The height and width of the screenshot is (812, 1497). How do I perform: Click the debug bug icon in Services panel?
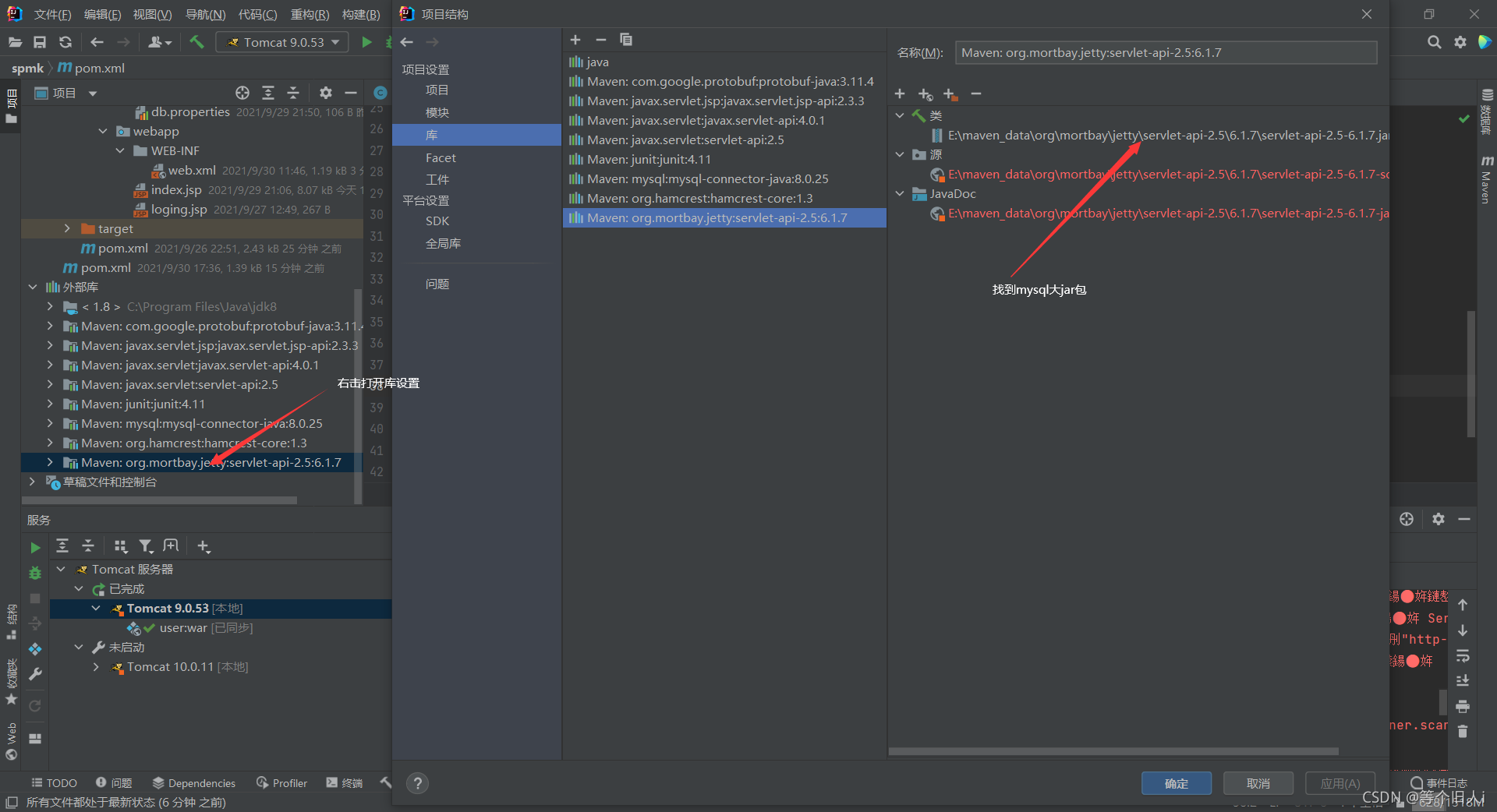tap(35, 573)
